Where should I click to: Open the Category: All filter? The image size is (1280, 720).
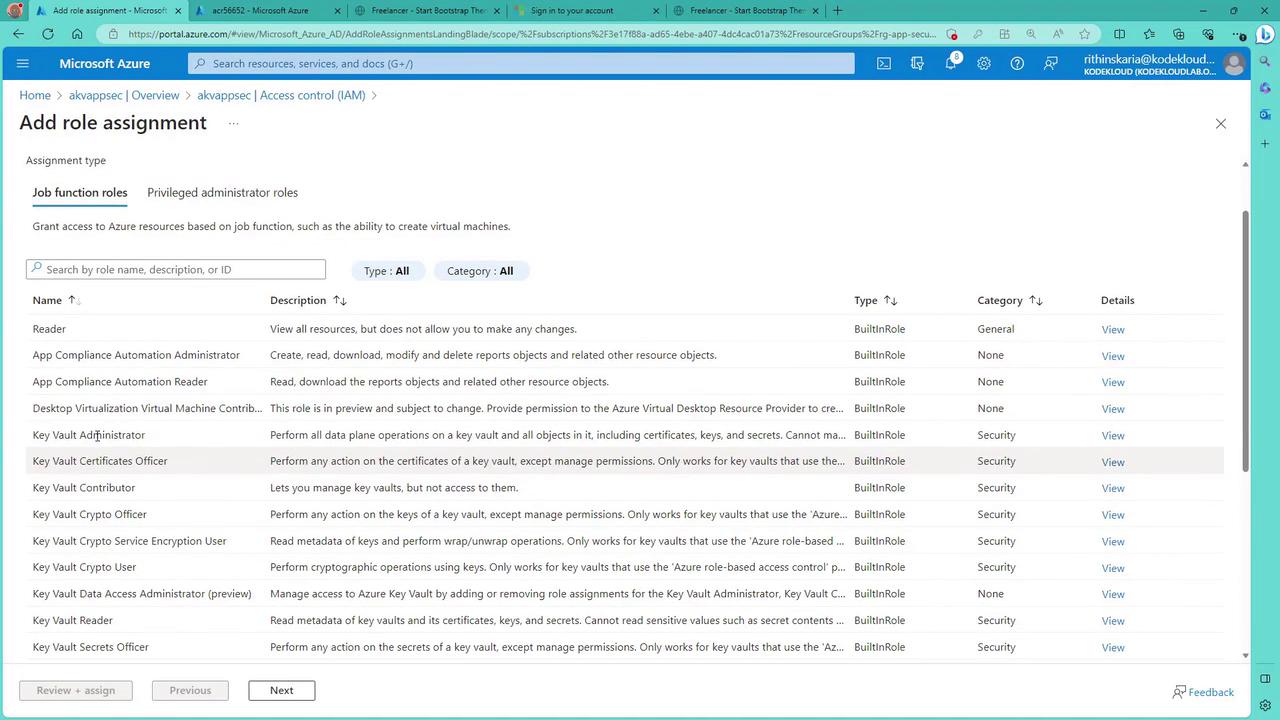(481, 271)
